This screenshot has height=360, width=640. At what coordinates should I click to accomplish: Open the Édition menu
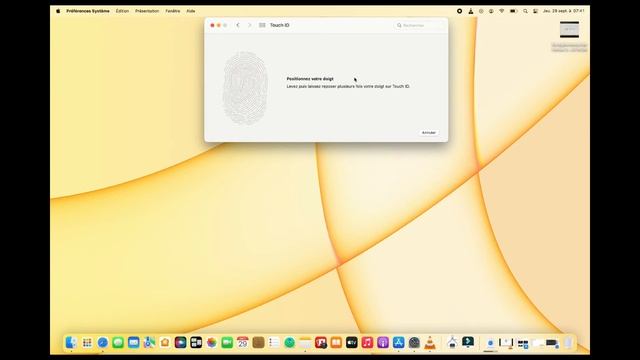(x=122, y=11)
